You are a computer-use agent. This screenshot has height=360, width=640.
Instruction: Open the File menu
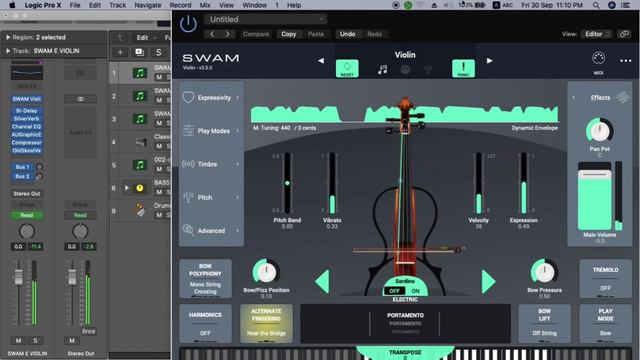tap(75, 5)
